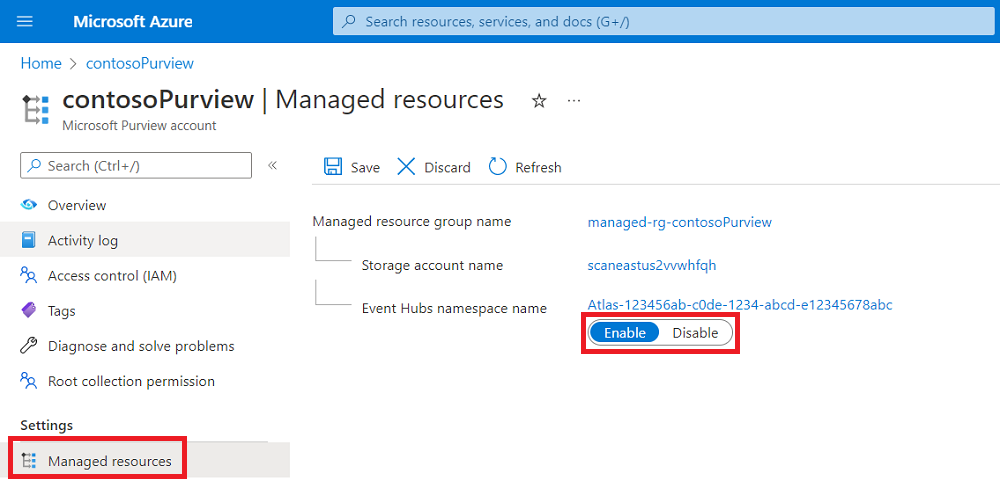Open the ellipsis more options menu

tap(574, 100)
